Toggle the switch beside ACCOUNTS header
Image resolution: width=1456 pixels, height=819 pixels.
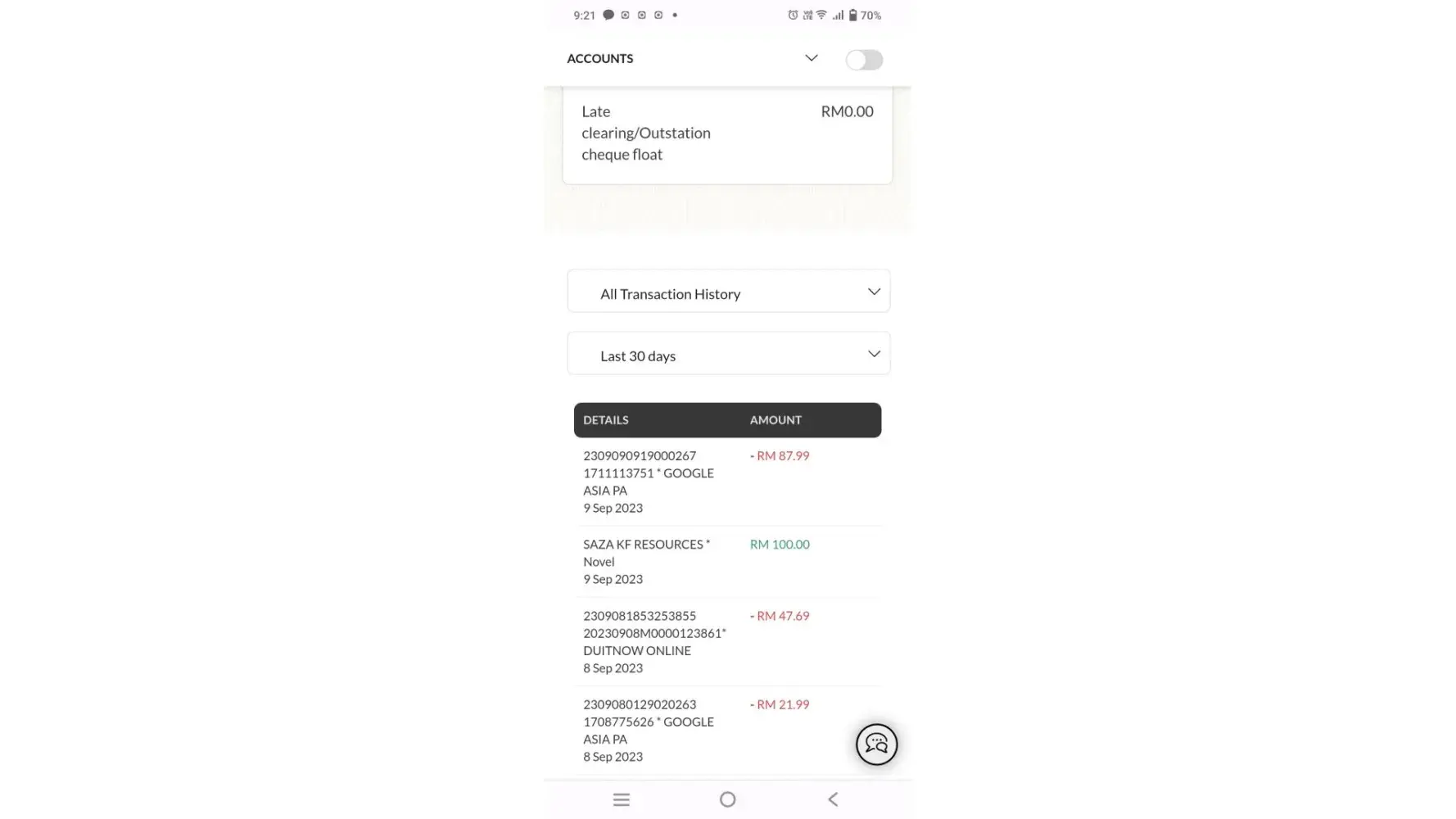[864, 60]
